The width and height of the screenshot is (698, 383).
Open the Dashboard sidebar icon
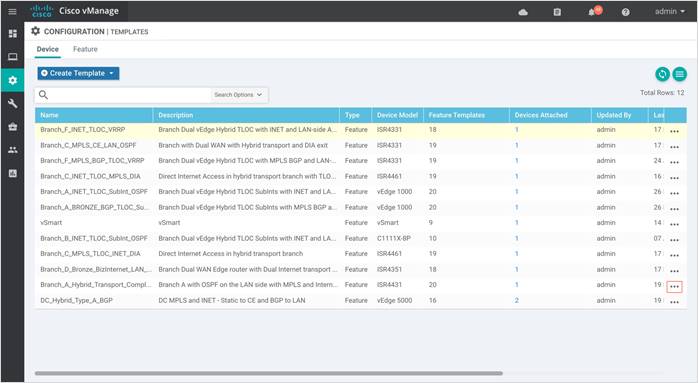click(13, 33)
